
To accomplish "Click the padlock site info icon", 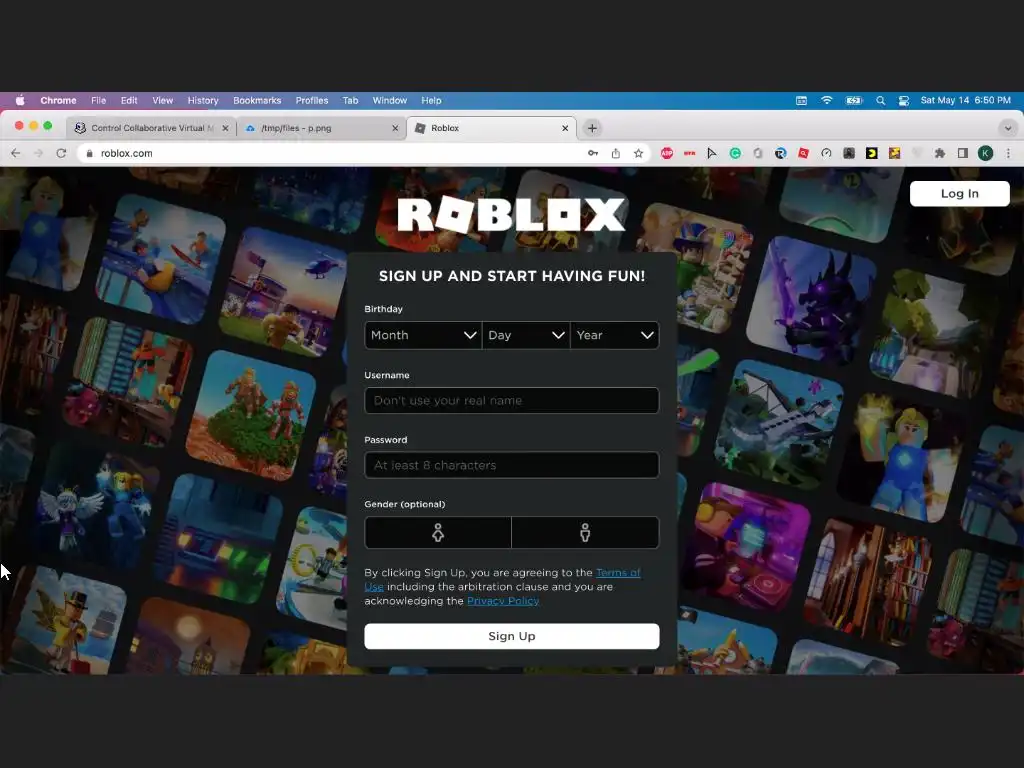I will pos(89,153).
